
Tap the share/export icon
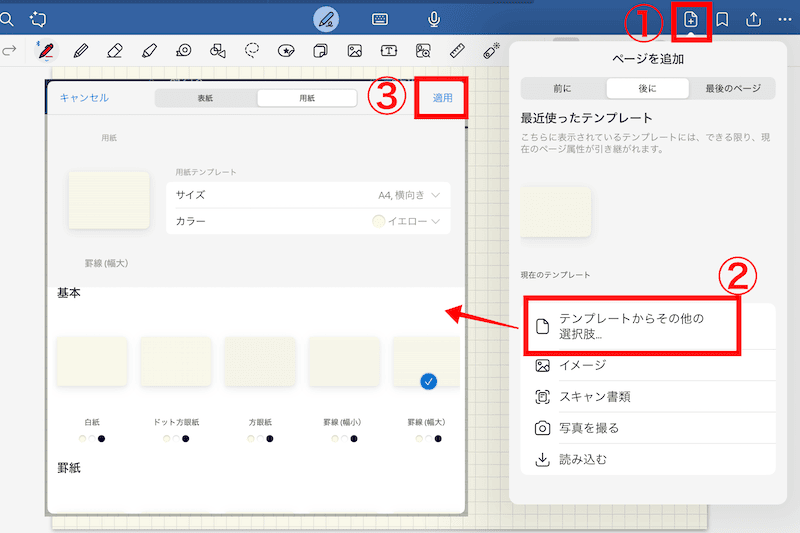pyautogui.click(x=754, y=20)
